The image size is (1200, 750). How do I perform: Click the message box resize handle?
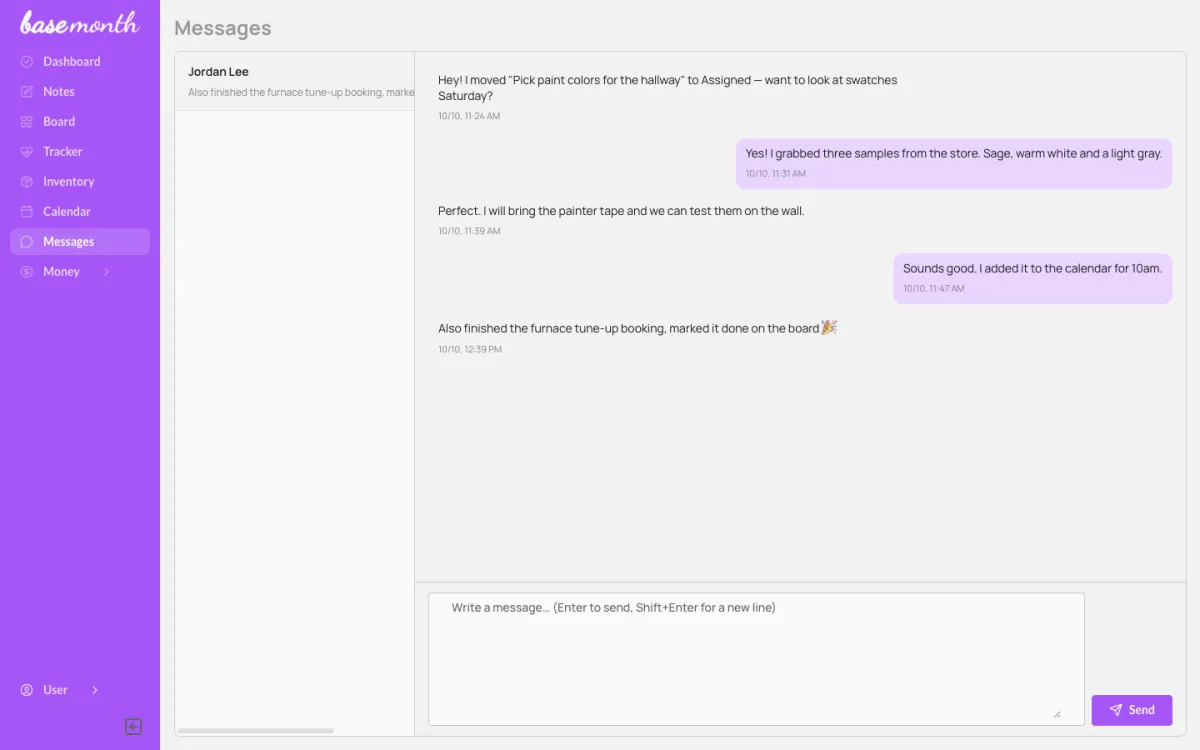pyautogui.click(x=1056, y=714)
